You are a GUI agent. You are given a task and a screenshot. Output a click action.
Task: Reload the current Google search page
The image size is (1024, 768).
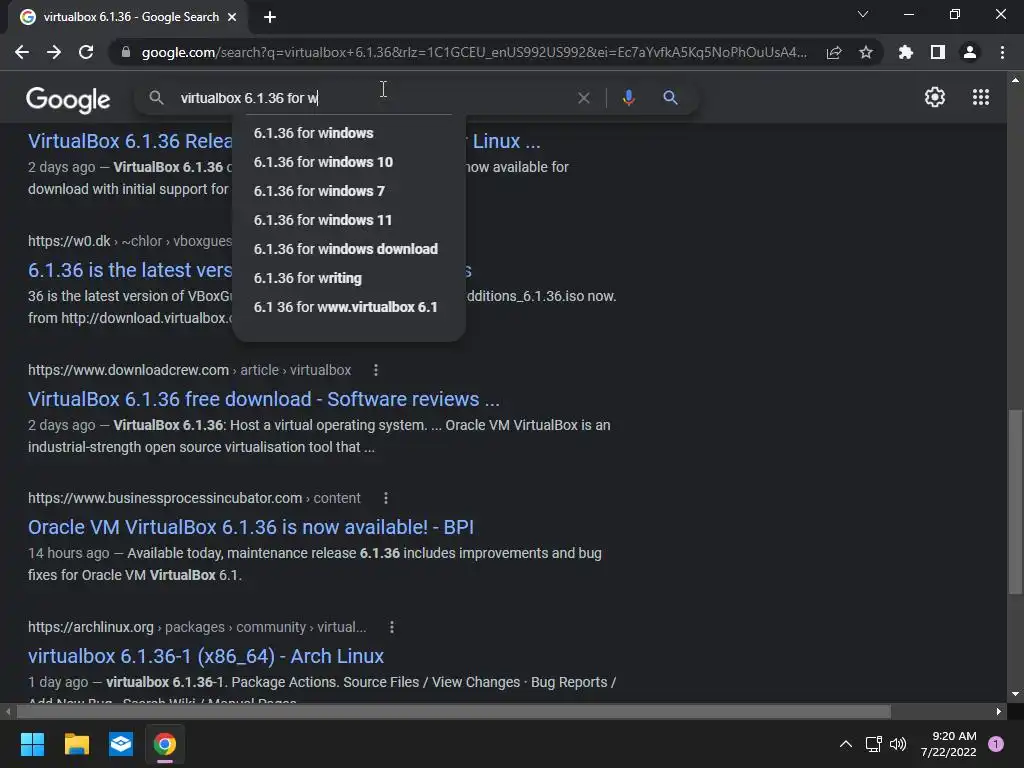[86, 52]
